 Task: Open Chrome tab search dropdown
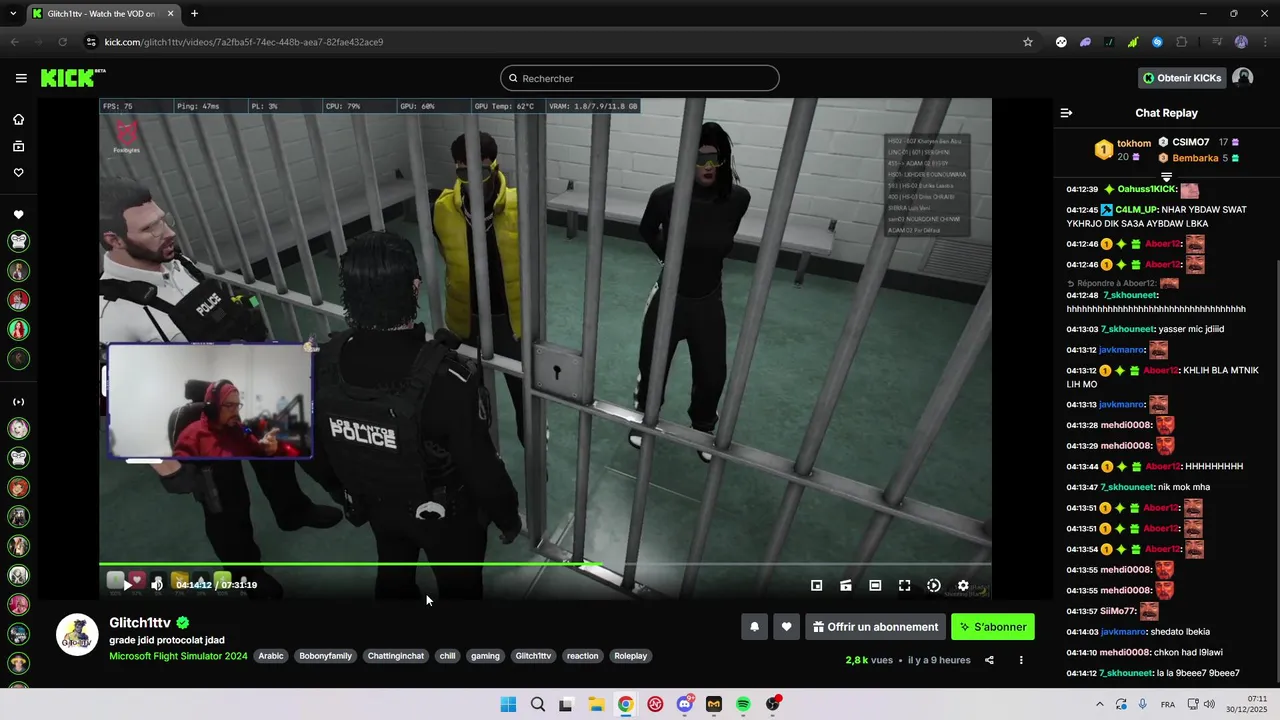pos(13,14)
